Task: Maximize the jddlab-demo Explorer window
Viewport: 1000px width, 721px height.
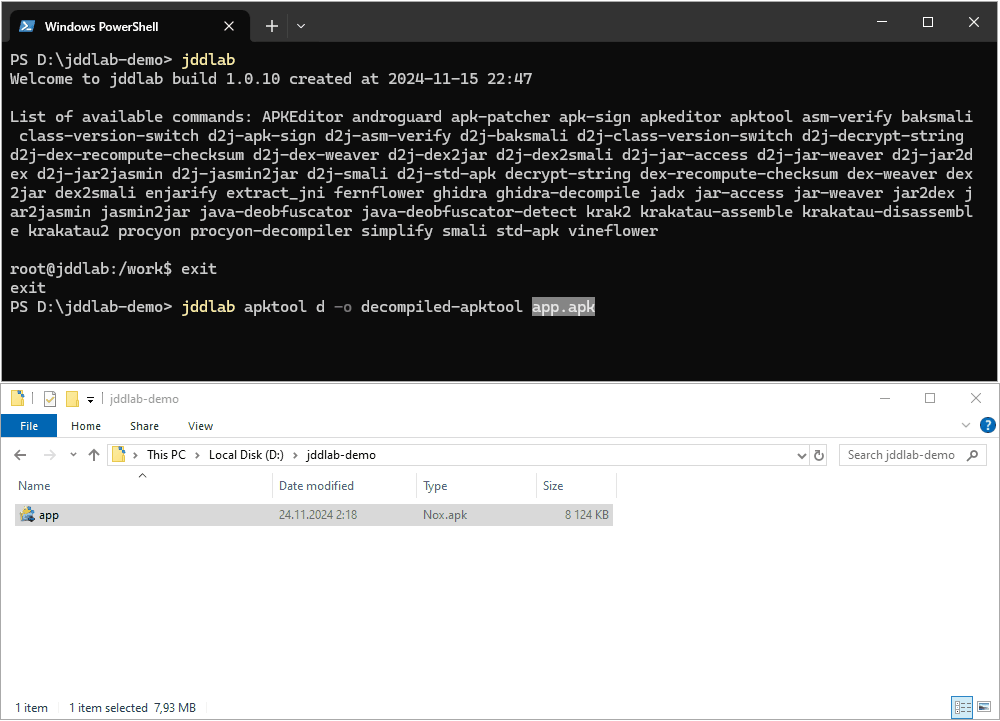Action: (x=930, y=398)
